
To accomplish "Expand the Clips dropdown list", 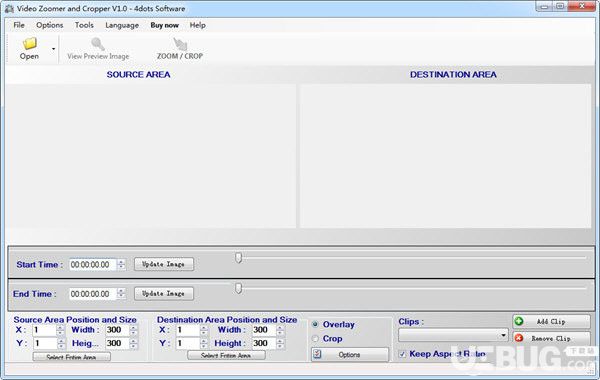I will coord(503,336).
